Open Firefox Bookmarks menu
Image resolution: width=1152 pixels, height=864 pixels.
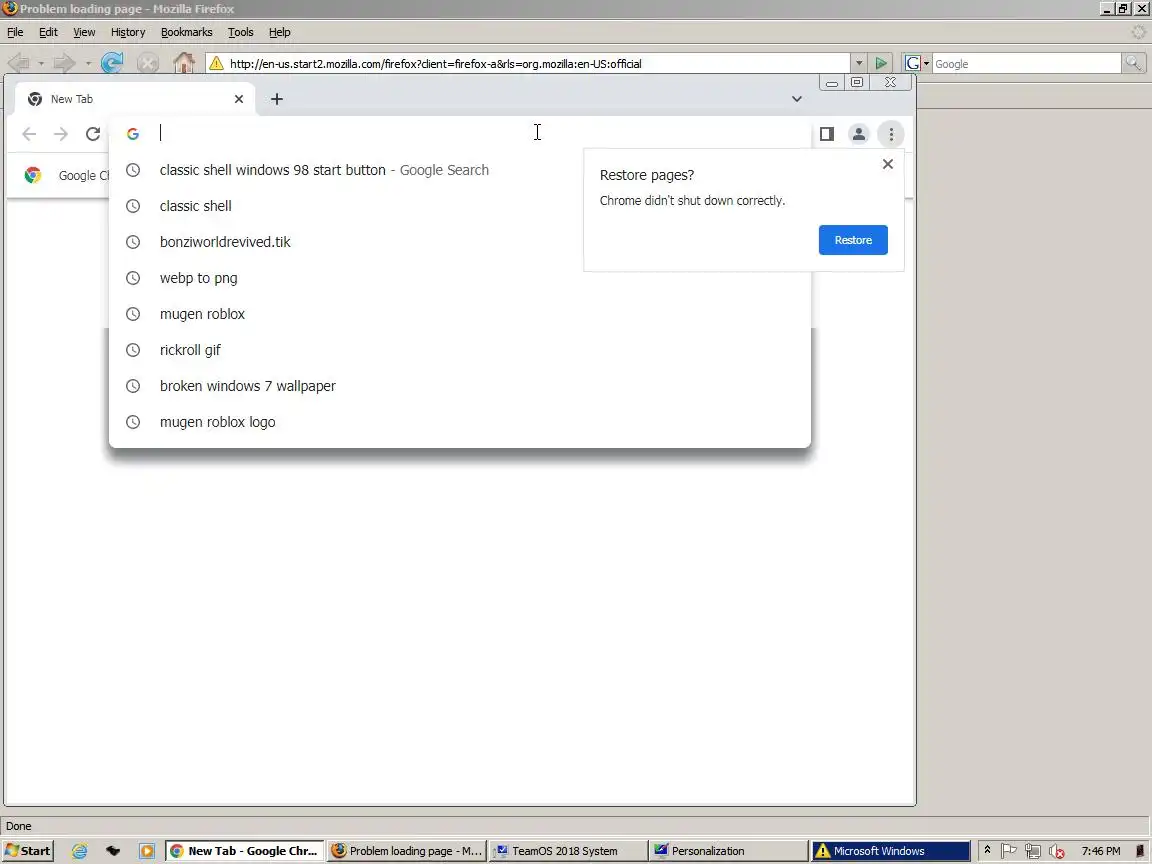[187, 32]
